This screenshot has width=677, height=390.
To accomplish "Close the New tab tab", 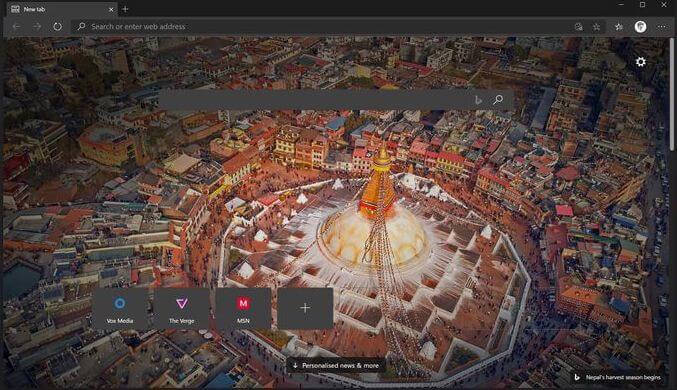I will (x=111, y=9).
